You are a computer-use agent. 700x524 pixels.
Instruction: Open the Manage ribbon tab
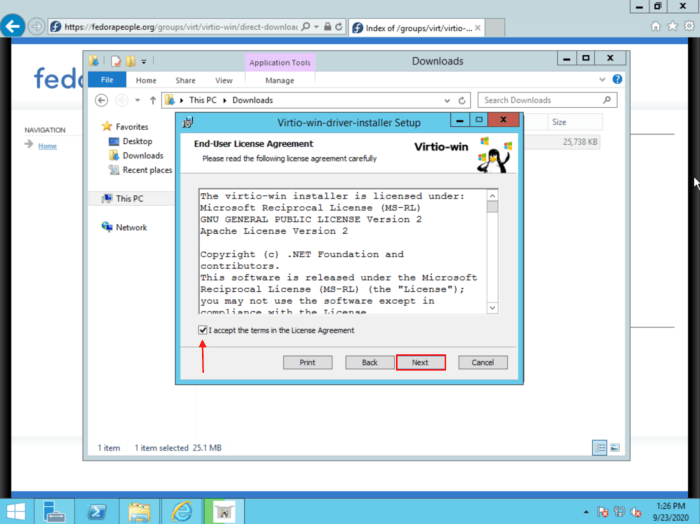pyautogui.click(x=280, y=80)
